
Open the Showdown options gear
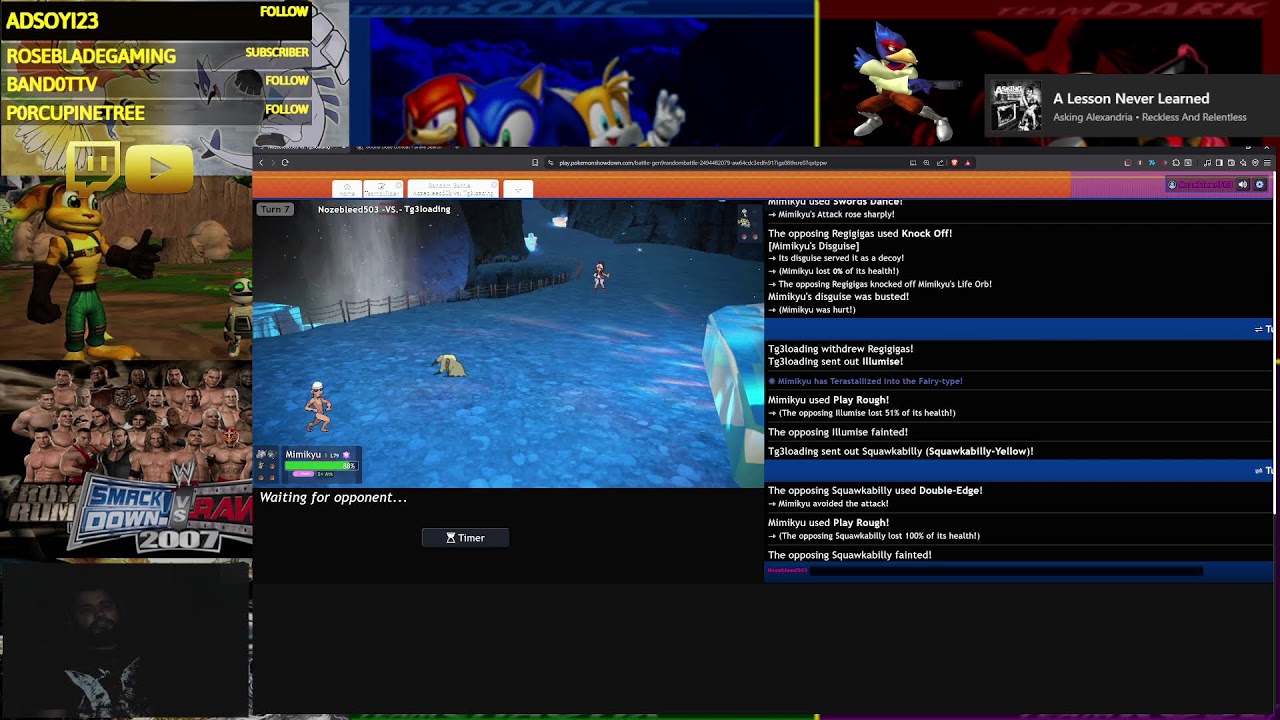tap(1260, 185)
